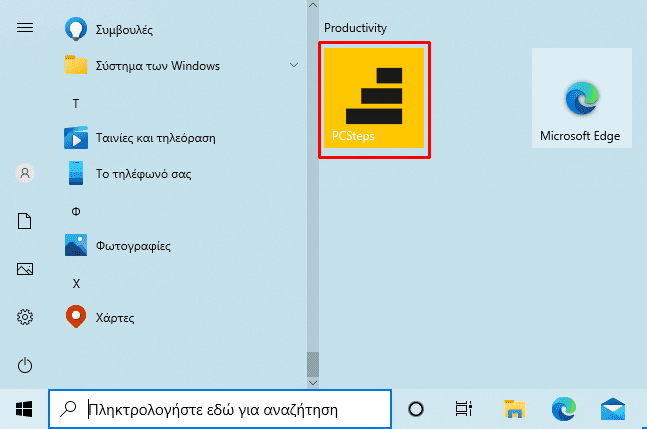Open the Start menu hamburger expand button
Viewport: 647px width, 429px height.
(x=25, y=28)
